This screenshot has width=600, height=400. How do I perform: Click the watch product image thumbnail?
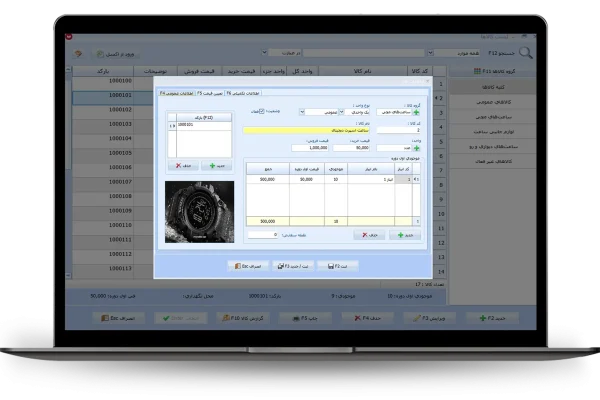point(199,212)
